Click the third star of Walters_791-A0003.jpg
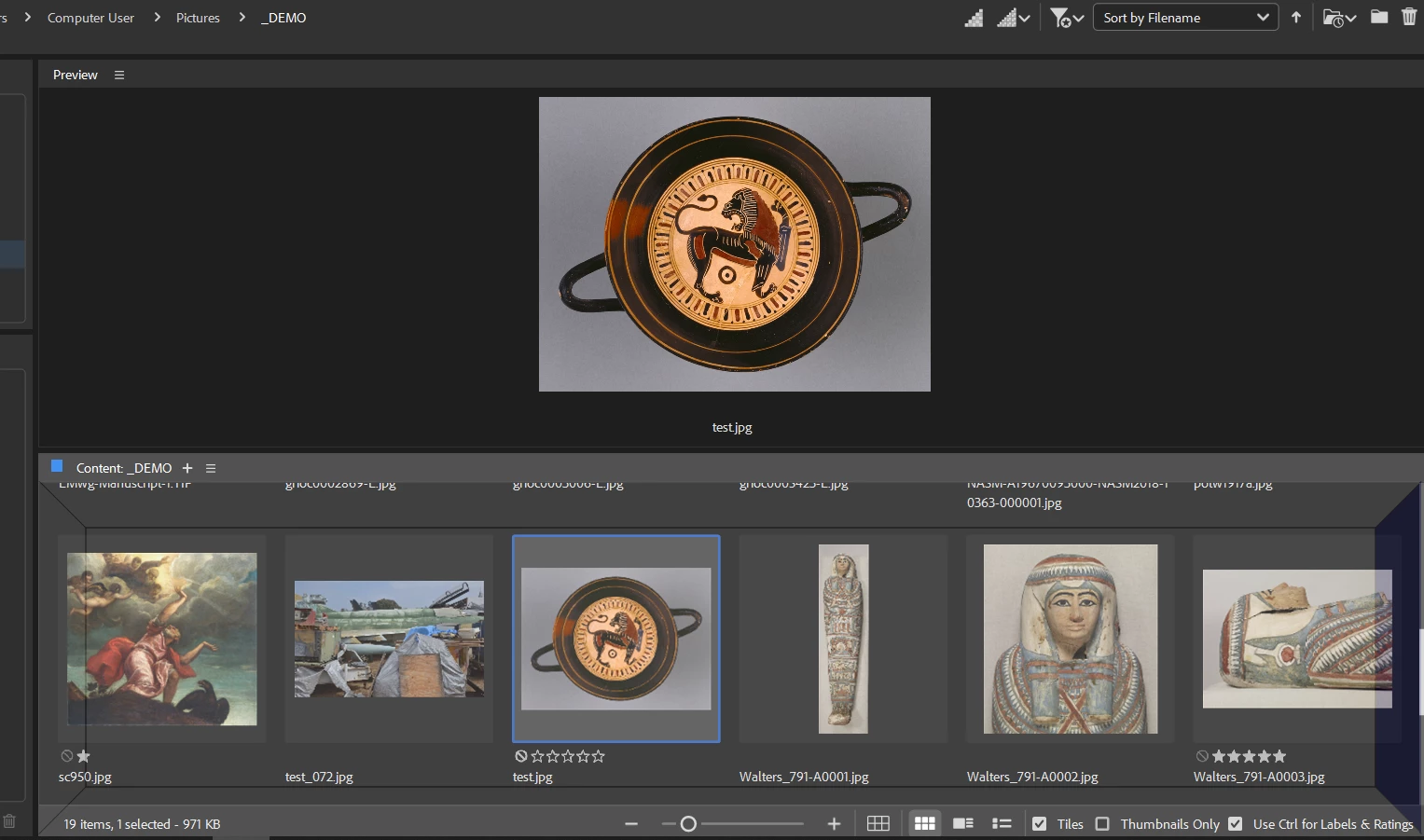 (1249, 756)
